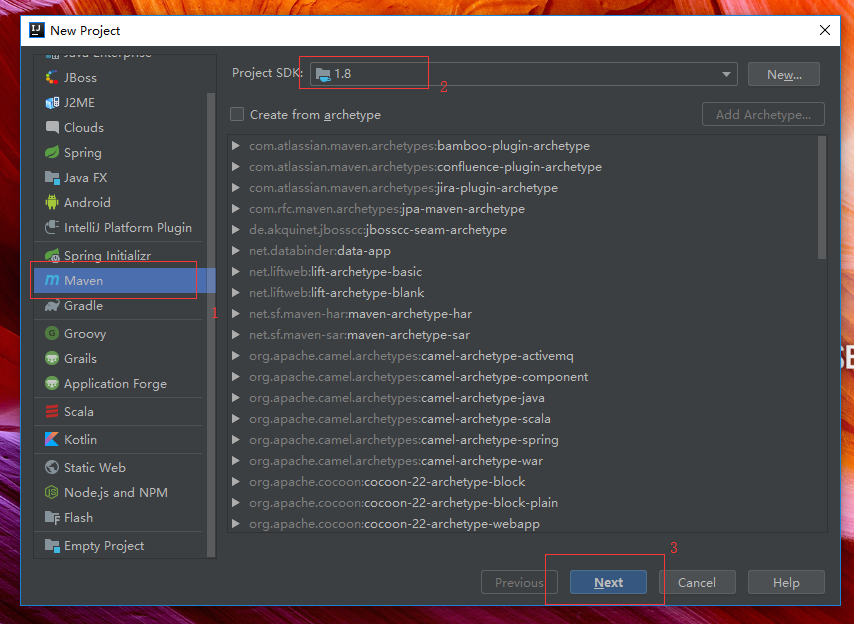The image size is (854, 624).
Task: Expand camel-archetype-component entry
Action: (x=236, y=376)
